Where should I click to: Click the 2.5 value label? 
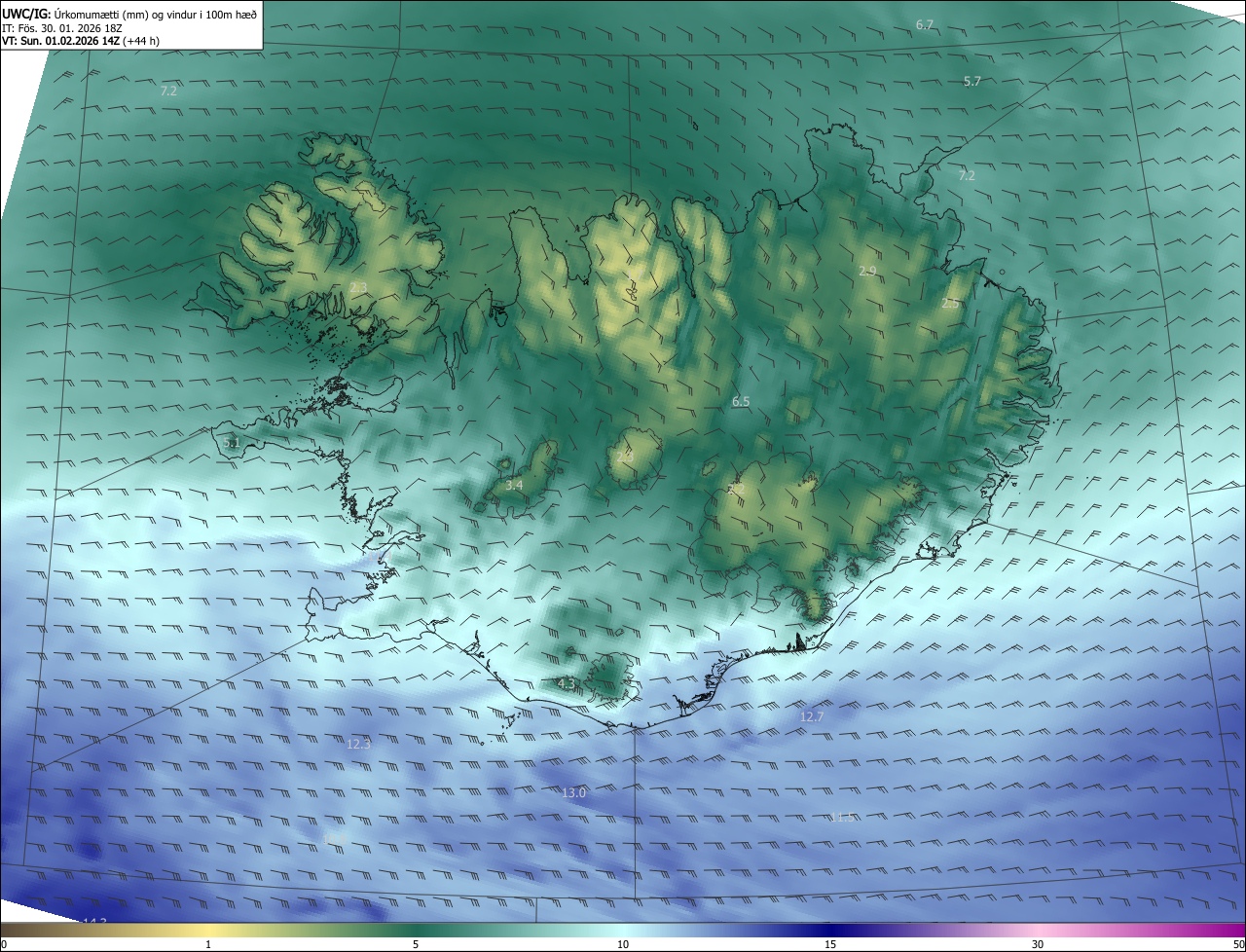[x=950, y=304]
